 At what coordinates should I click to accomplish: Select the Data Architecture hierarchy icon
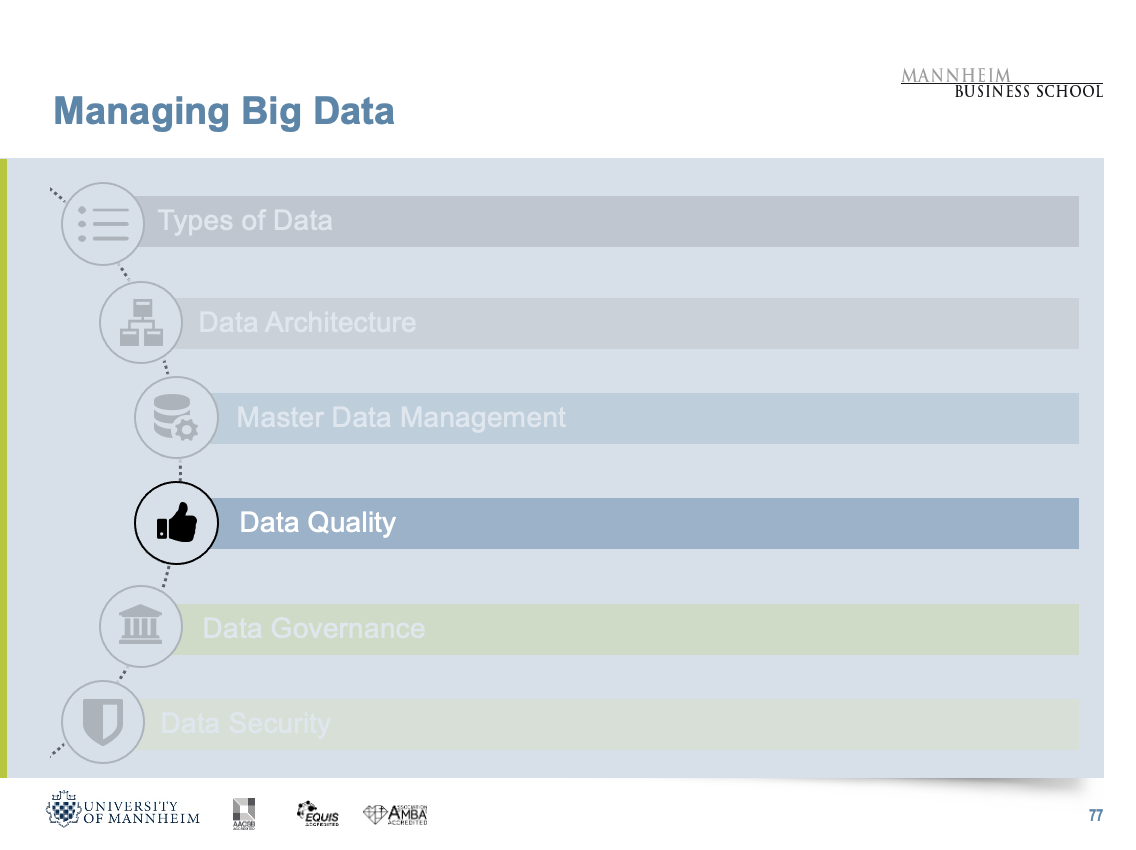pos(141,323)
